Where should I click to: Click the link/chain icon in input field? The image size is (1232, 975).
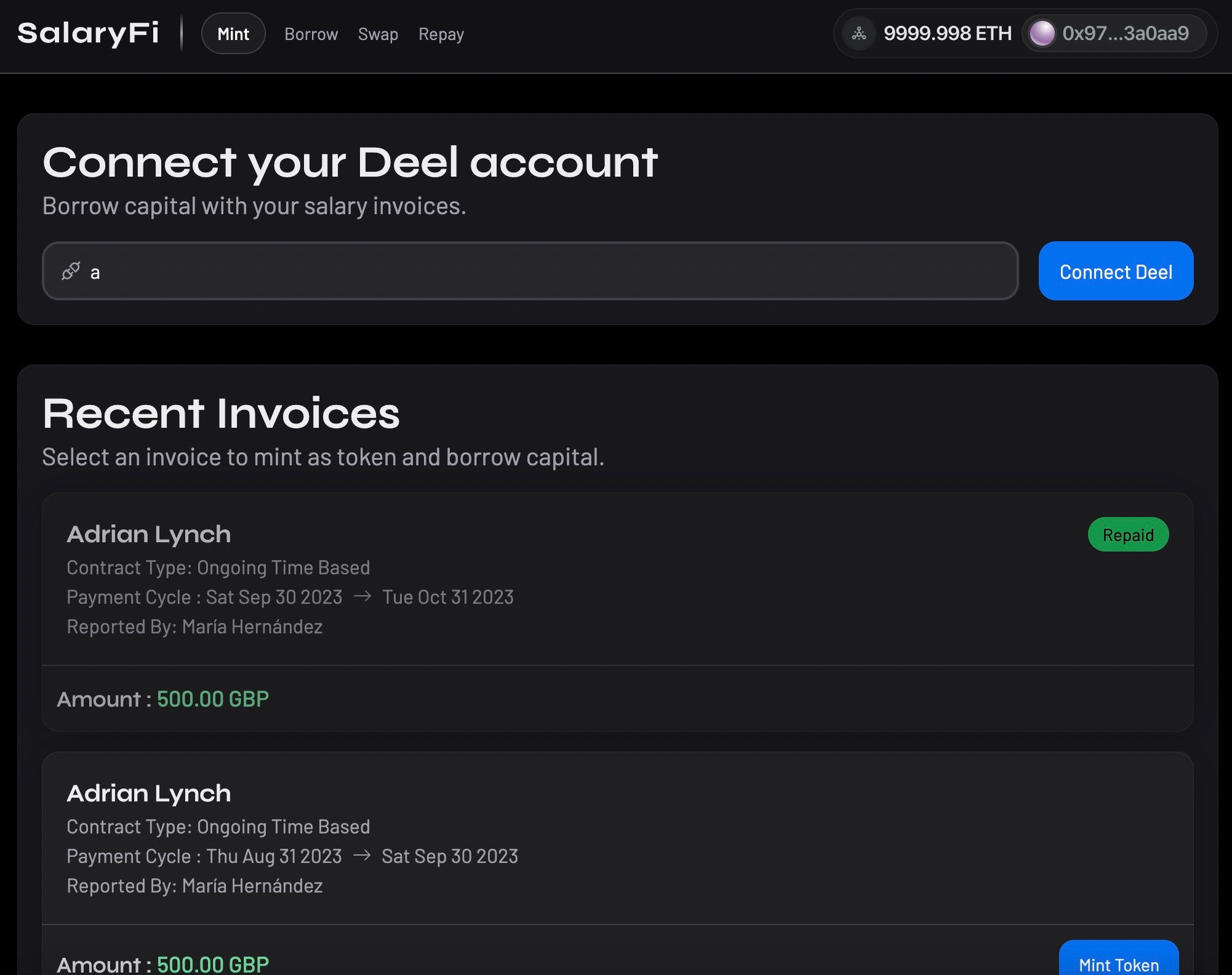pyautogui.click(x=71, y=270)
